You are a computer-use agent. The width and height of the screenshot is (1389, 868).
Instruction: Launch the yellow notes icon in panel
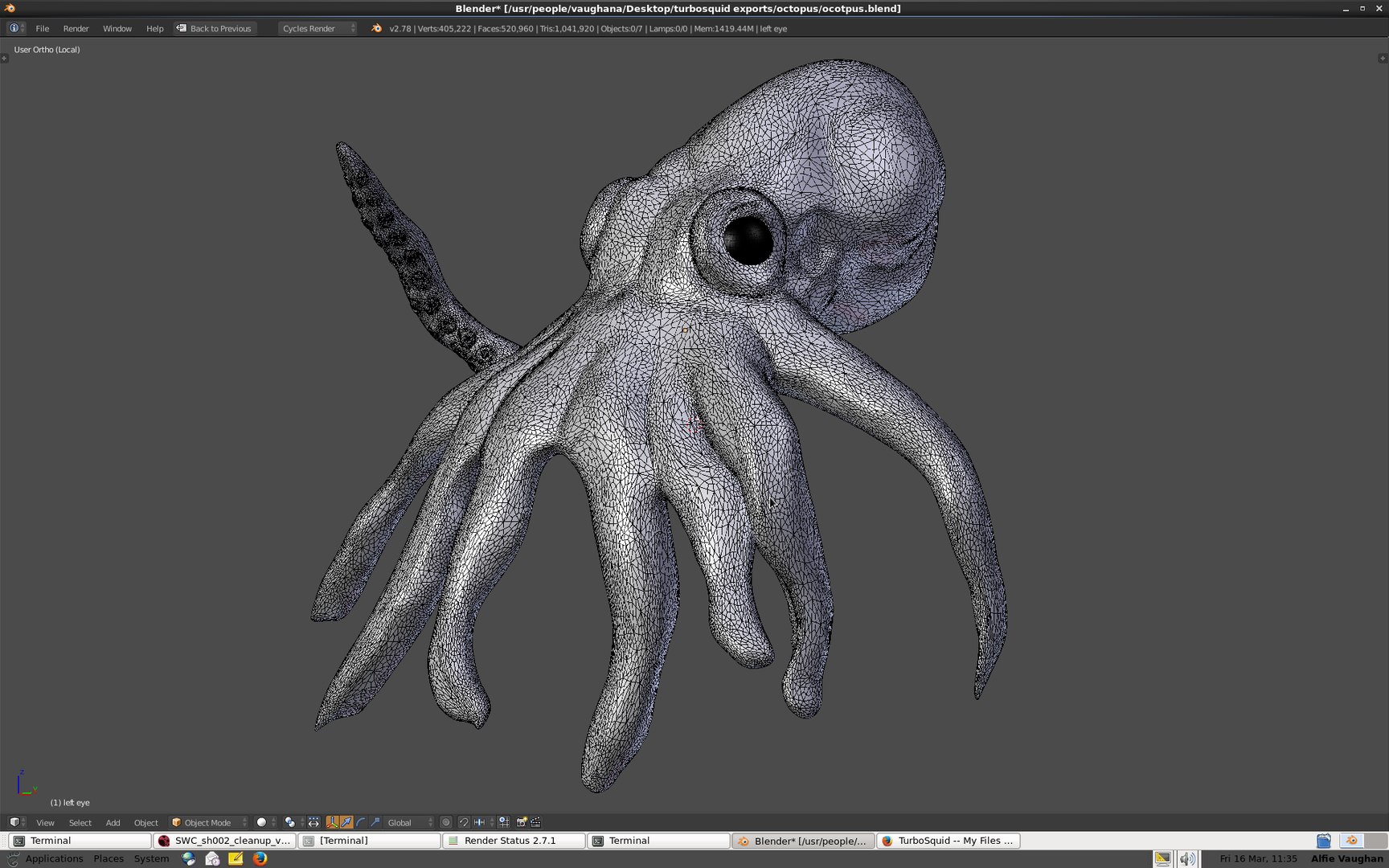(x=236, y=858)
